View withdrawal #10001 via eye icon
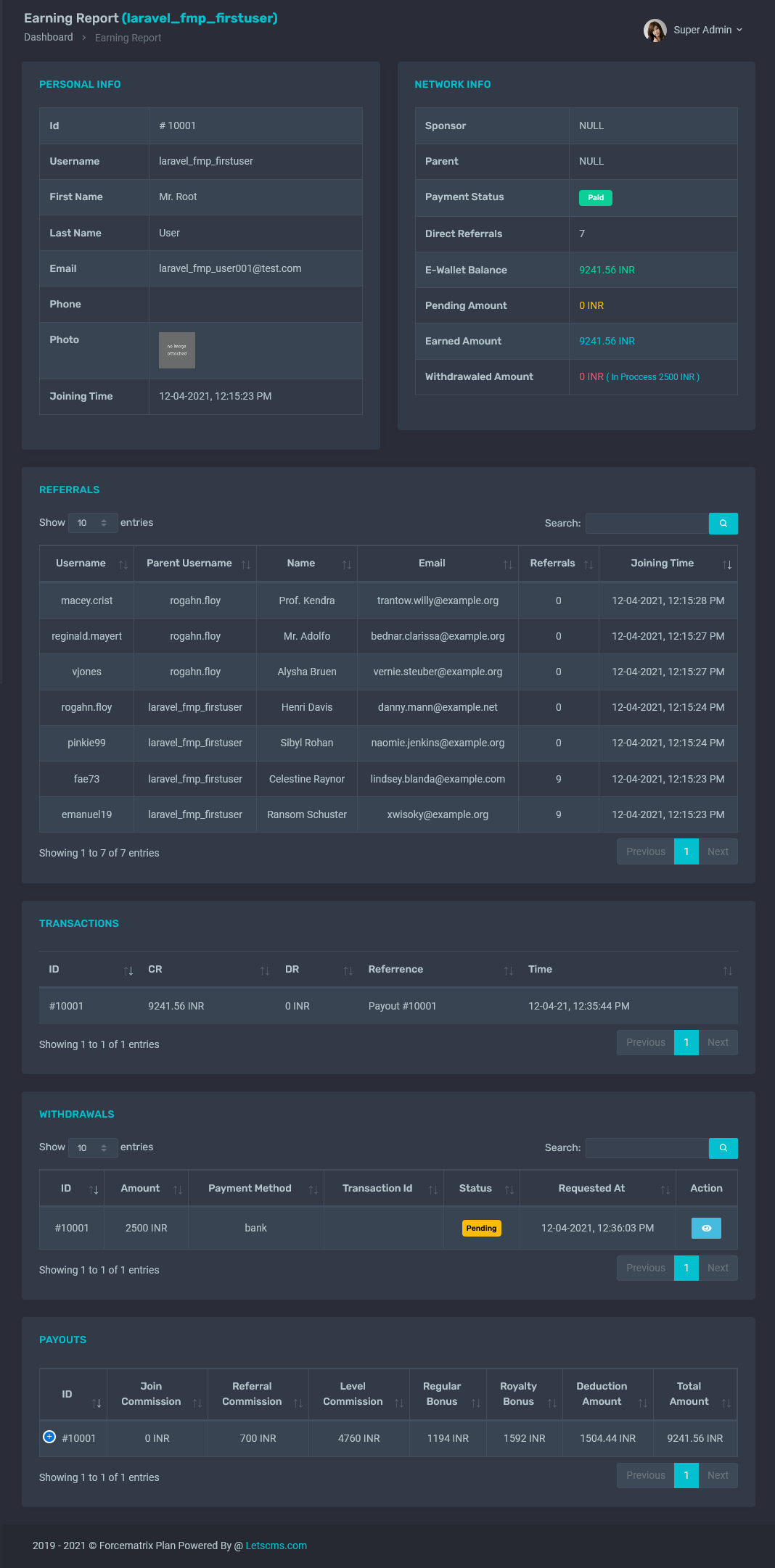 (x=706, y=1228)
